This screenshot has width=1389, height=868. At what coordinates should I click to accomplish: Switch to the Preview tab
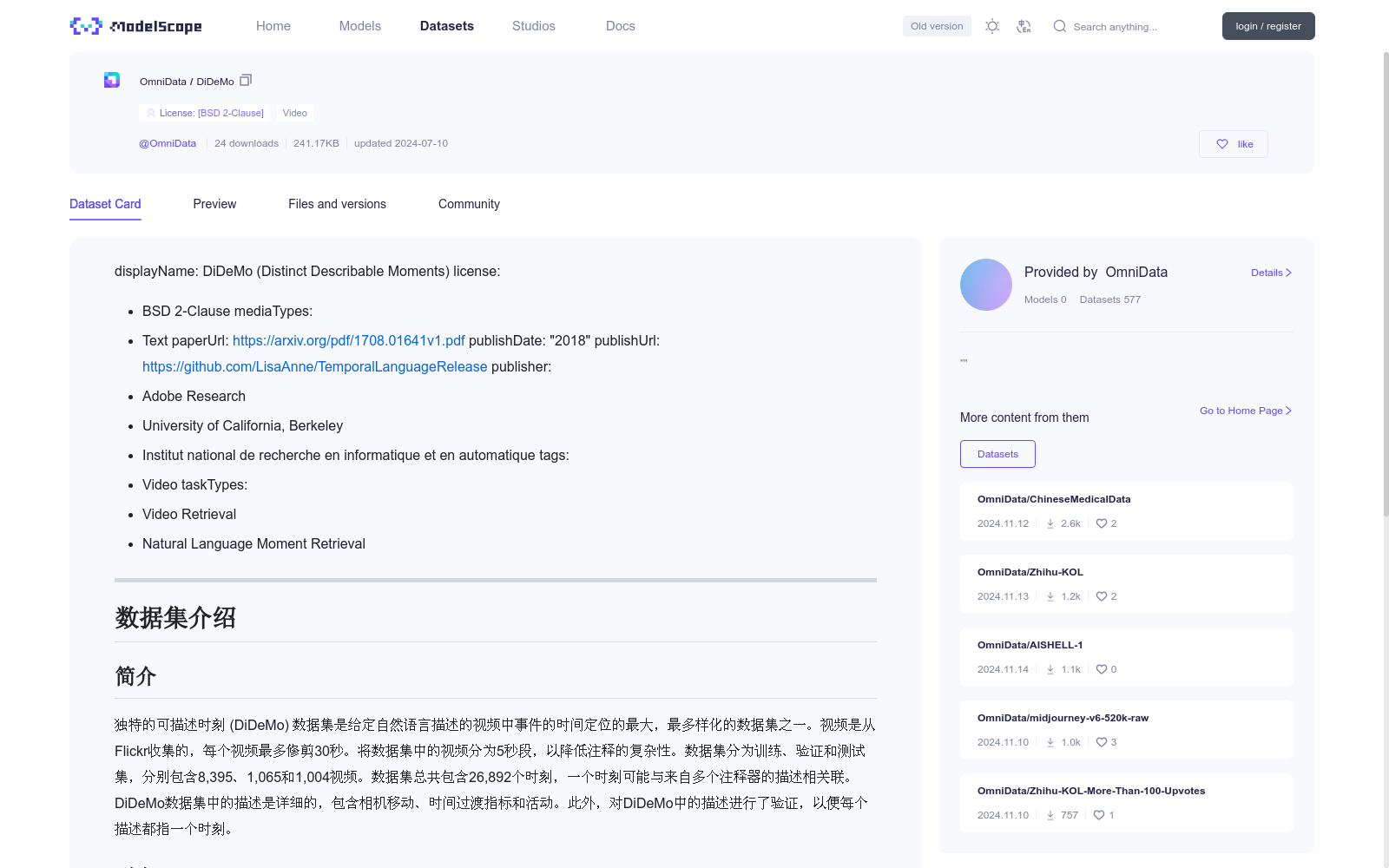pyautogui.click(x=214, y=204)
